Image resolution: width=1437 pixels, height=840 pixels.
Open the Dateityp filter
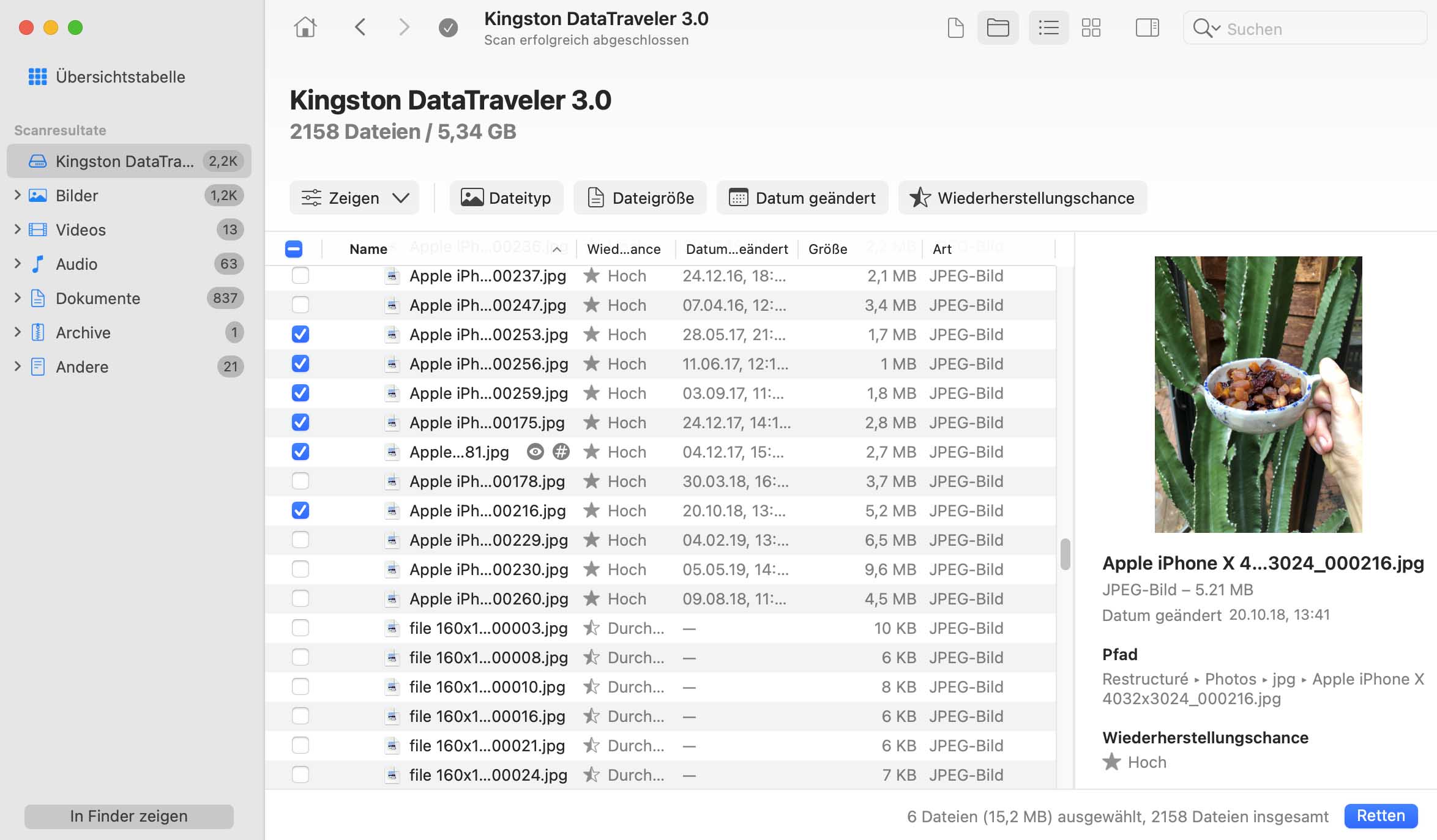coord(506,198)
